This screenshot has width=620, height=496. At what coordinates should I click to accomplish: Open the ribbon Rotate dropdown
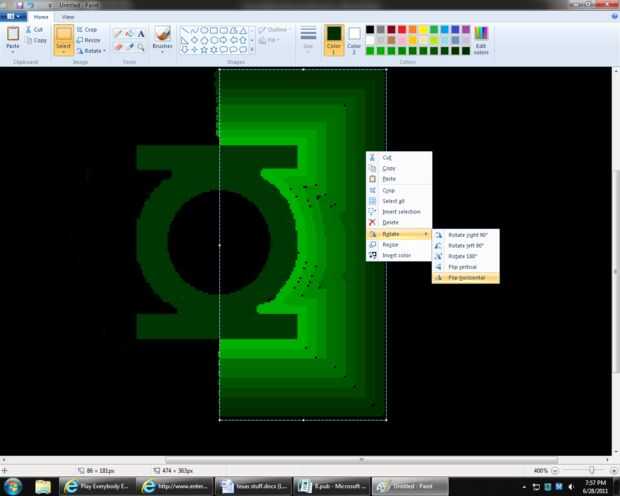pyautogui.click(x=91, y=51)
